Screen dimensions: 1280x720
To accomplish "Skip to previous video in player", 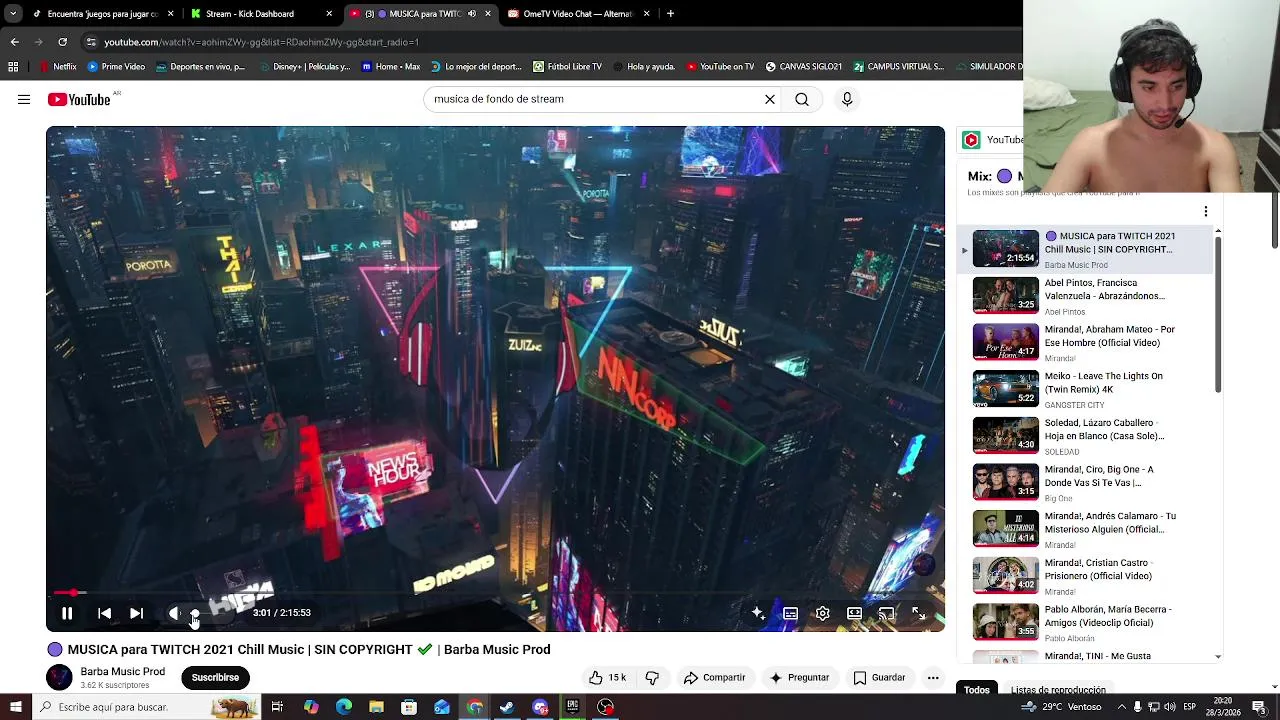I will click(x=104, y=613).
